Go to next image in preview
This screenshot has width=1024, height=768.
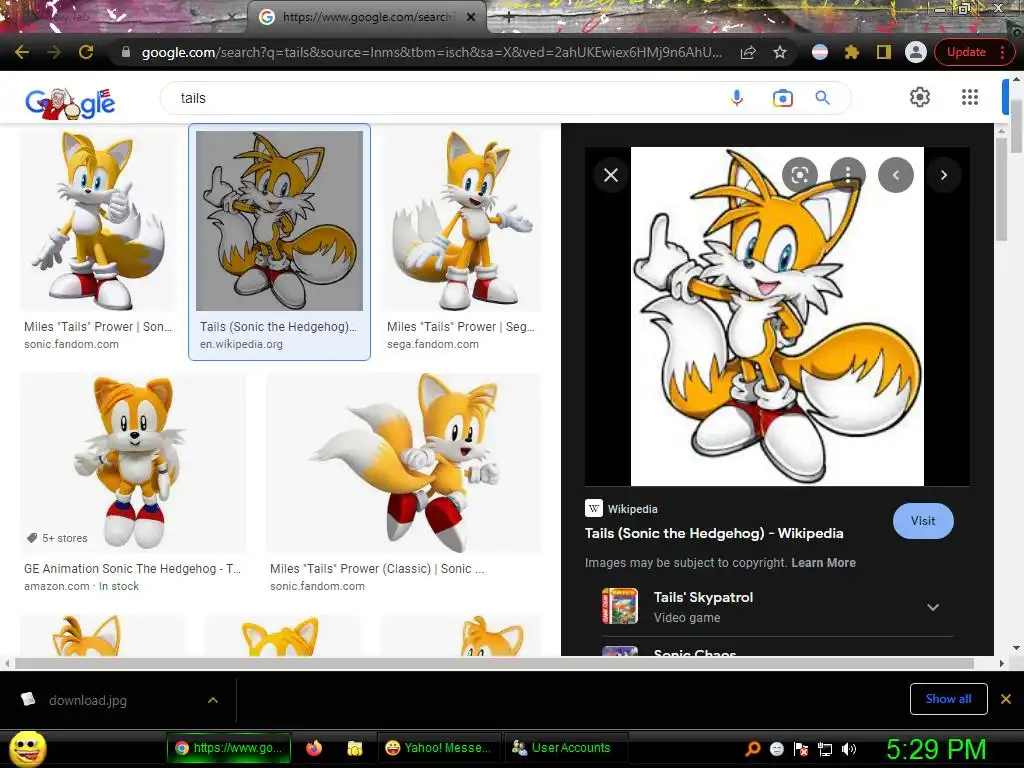(x=943, y=175)
